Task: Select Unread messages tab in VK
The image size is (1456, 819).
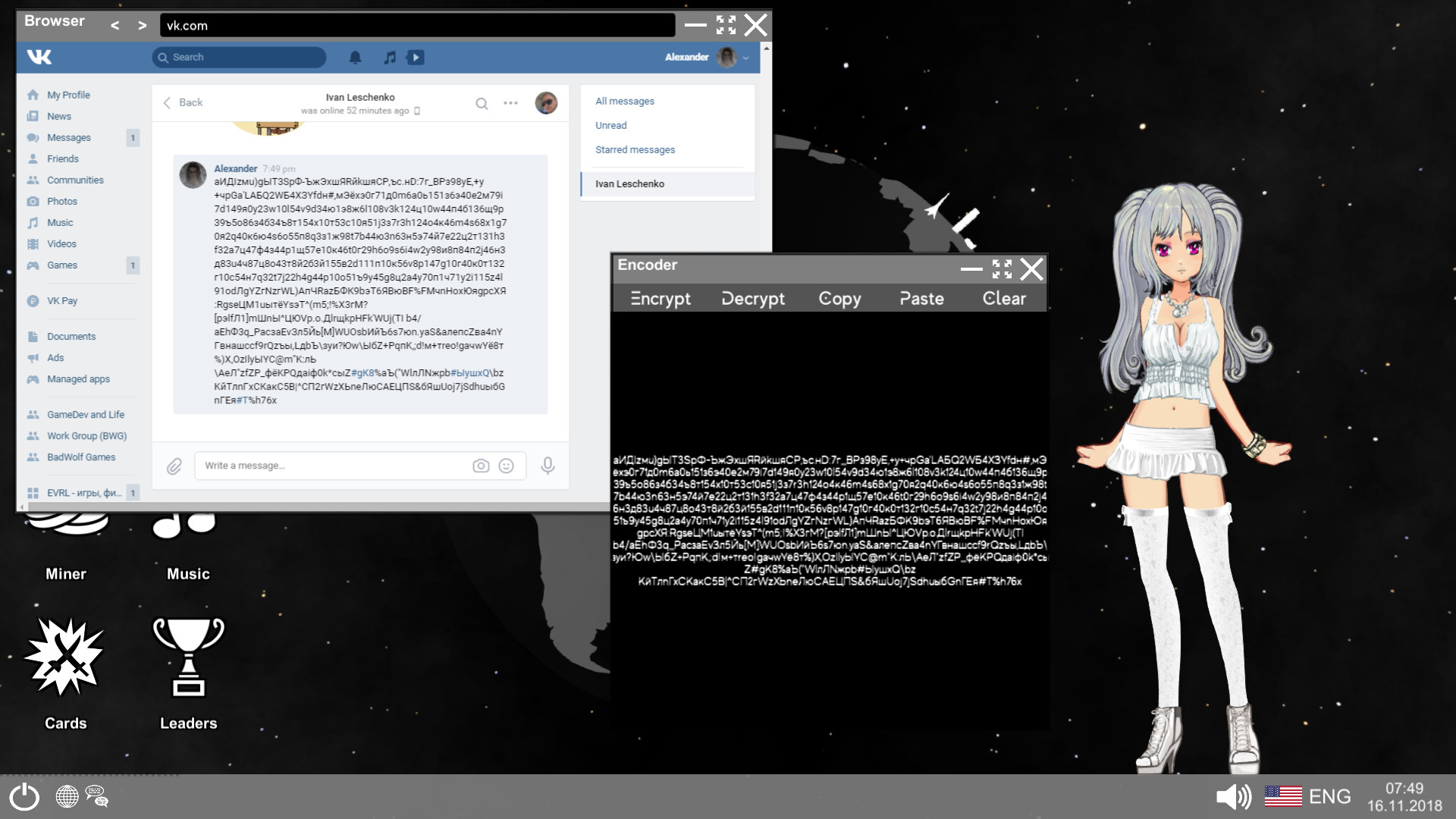Action: [x=610, y=125]
